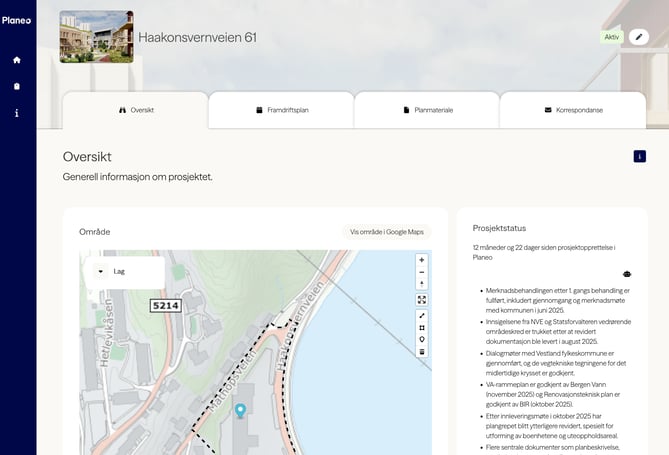Screen dimensions: 669x455
Task: Select the polygon drawing tool on map
Action: click(x=421, y=327)
